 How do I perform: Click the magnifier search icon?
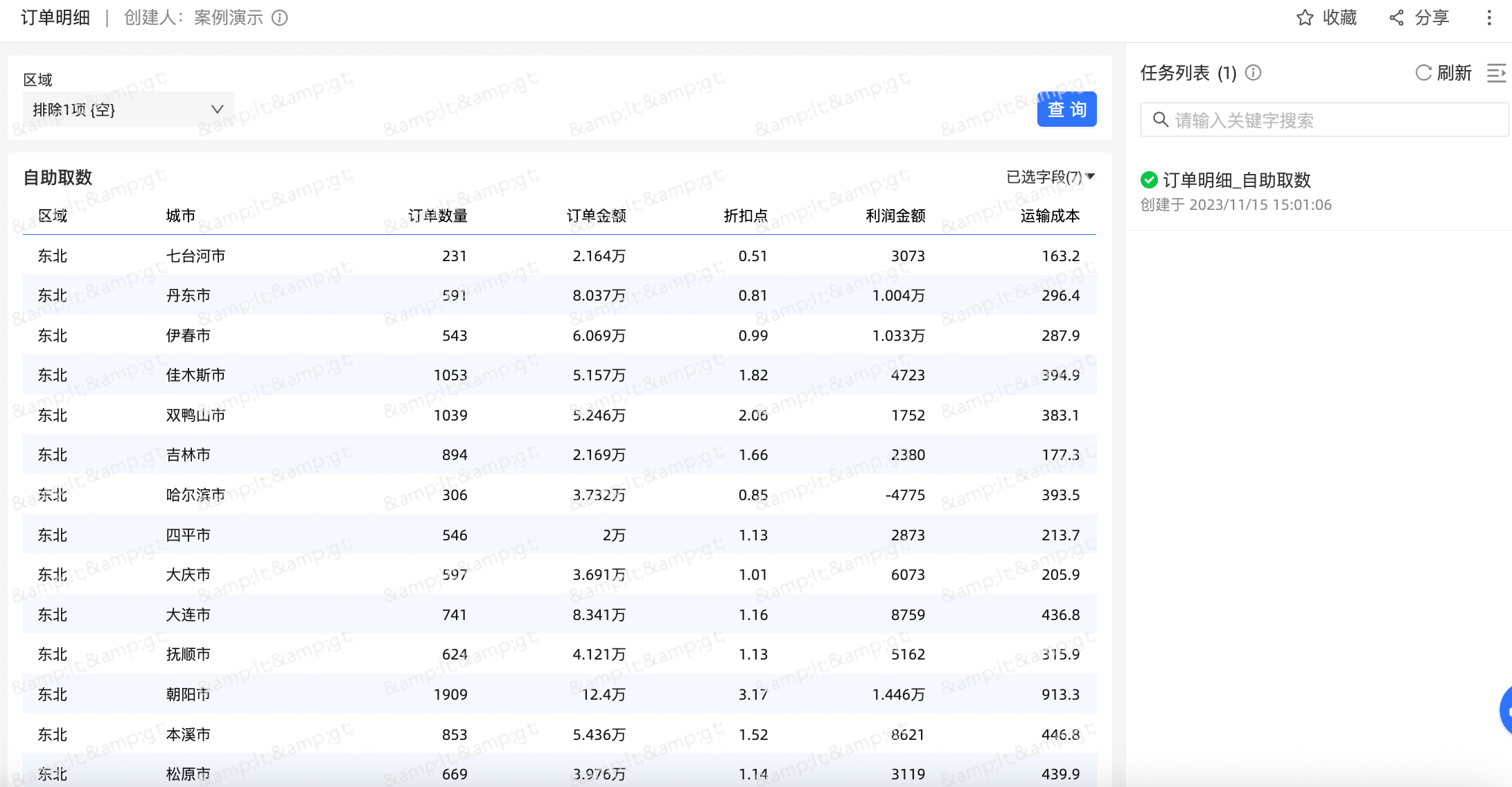pos(1160,120)
